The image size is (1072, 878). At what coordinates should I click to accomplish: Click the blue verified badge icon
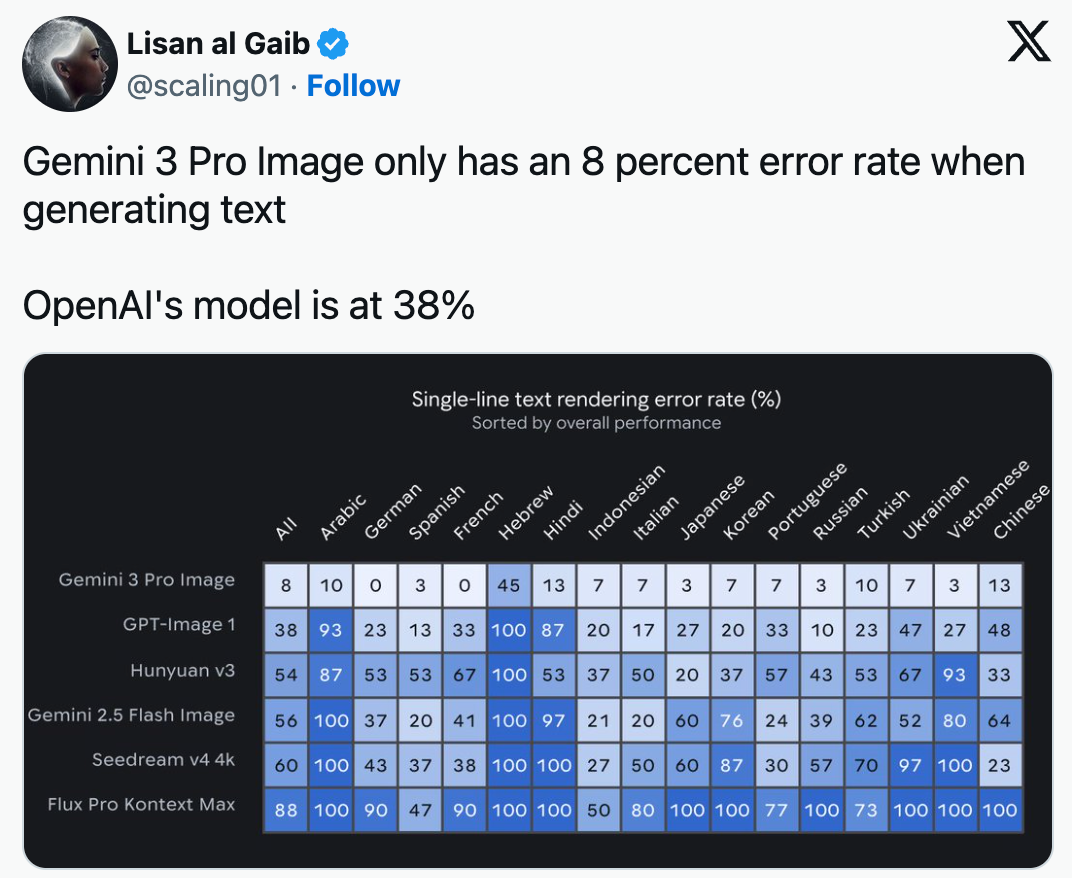point(333,44)
